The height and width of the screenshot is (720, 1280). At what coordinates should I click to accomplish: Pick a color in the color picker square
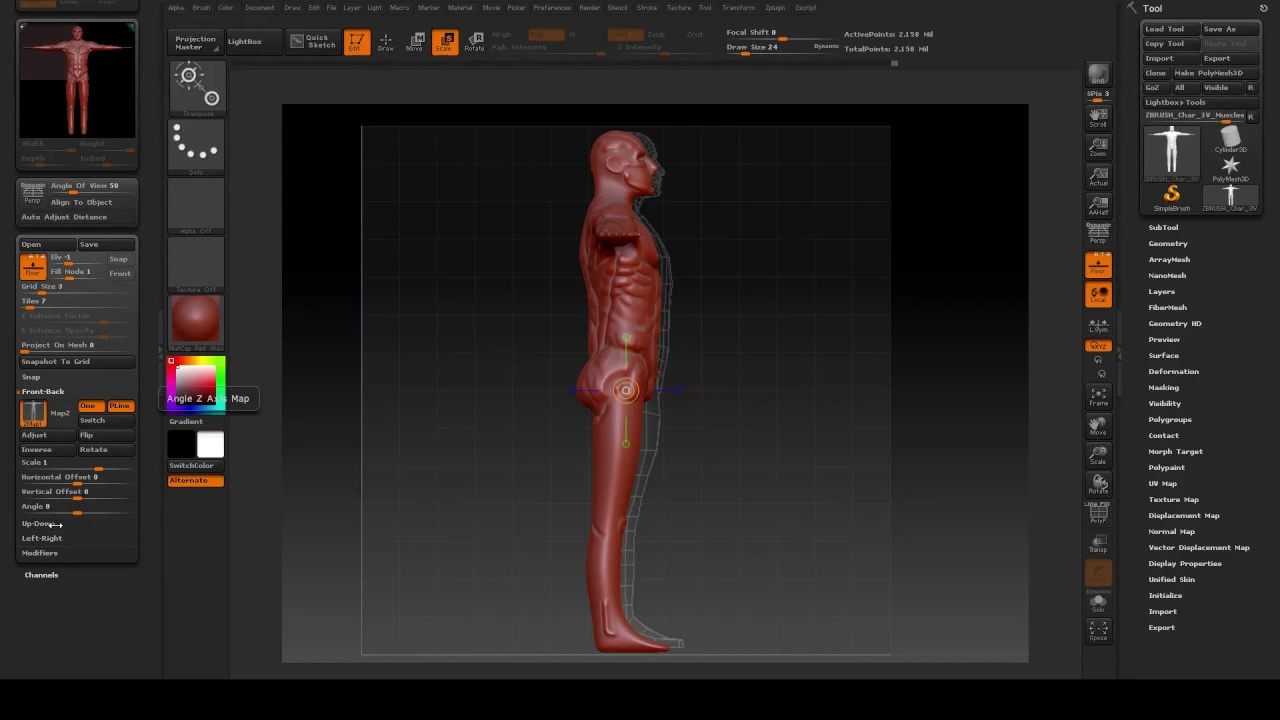tap(196, 384)
